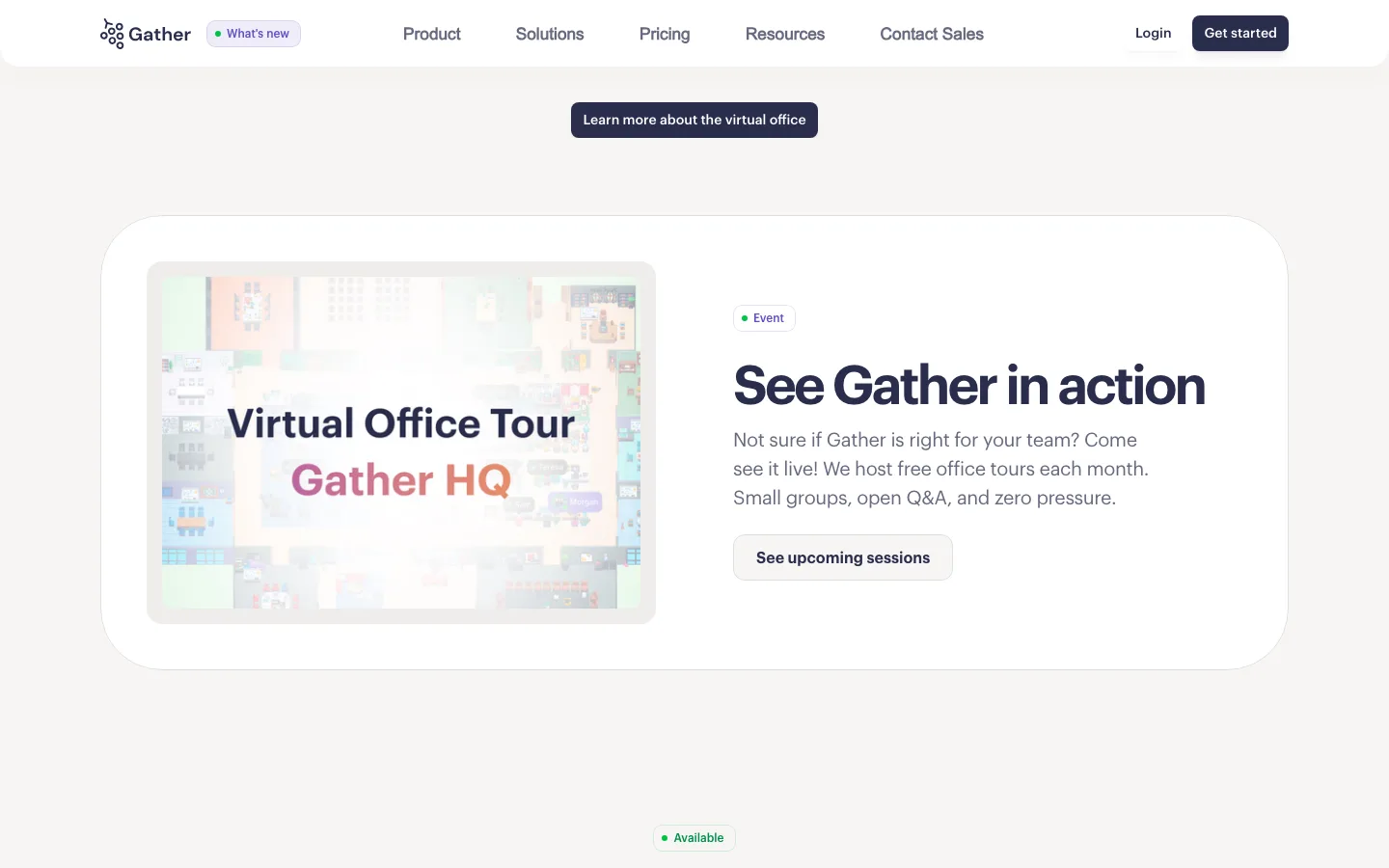Click the Event tag badge
Image resolution: width=1389 pixels, height=868 pixels.
coord(764,318)
